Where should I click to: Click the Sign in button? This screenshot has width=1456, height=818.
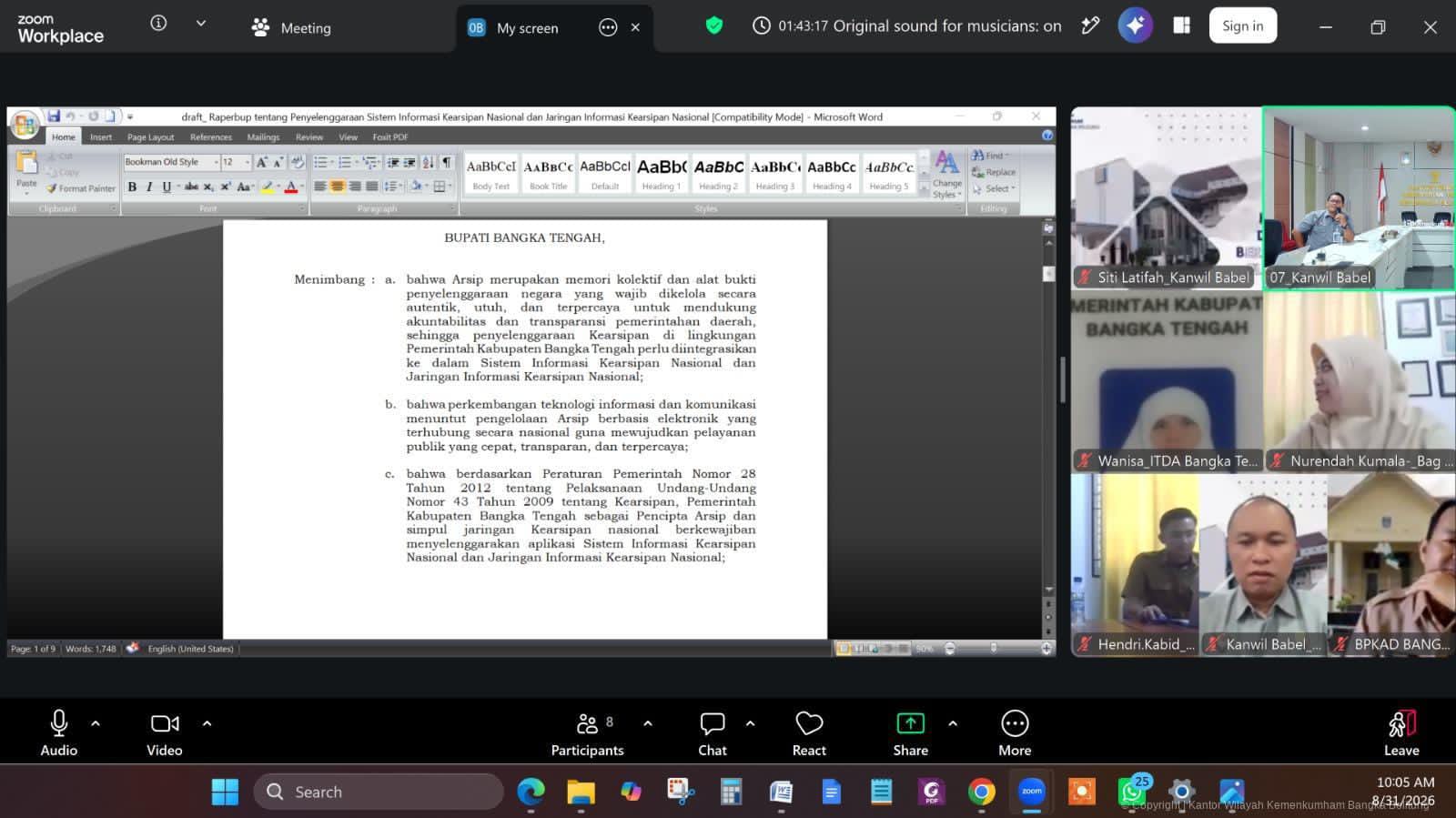tap(1242, 25)
